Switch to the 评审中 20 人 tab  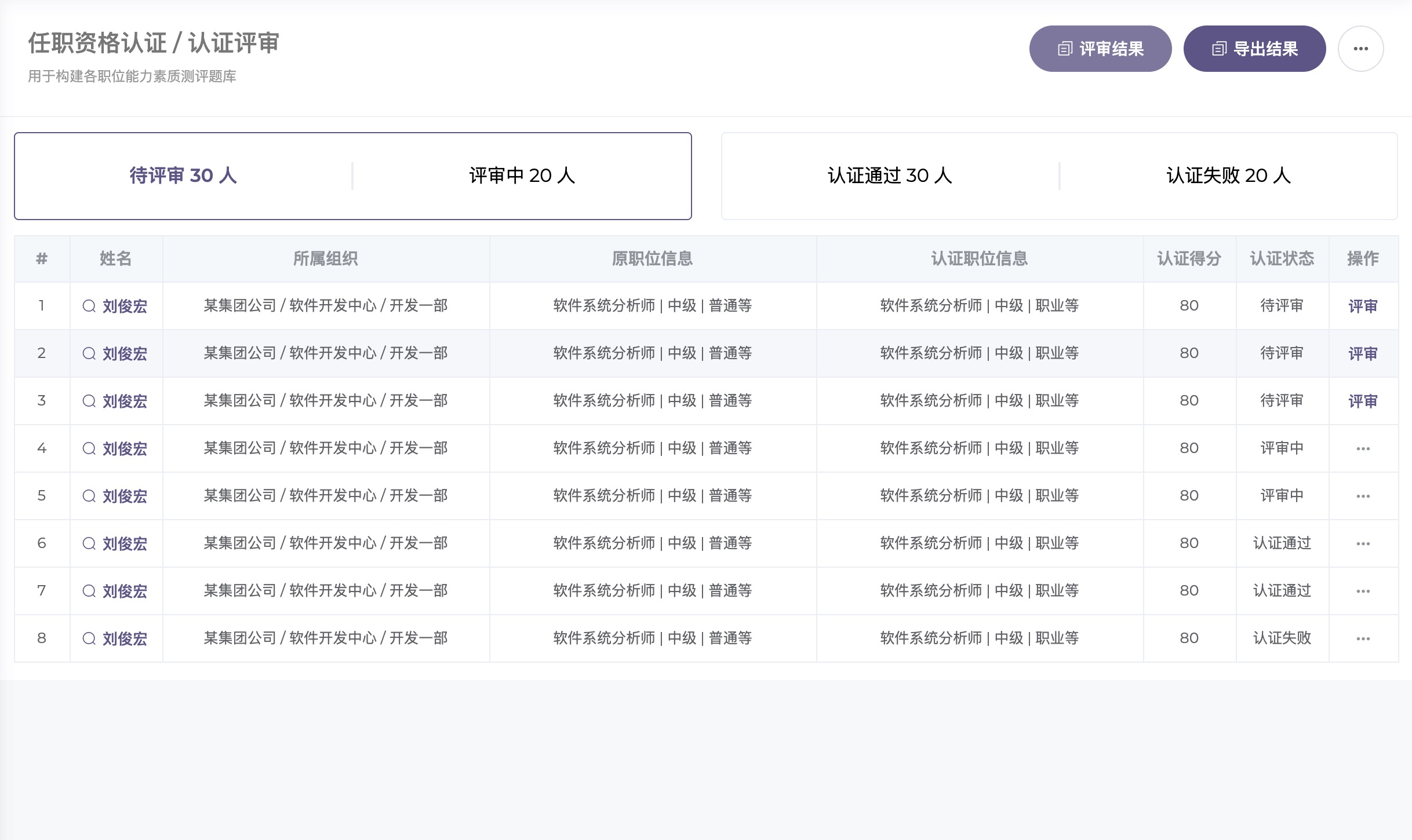tap(522, 176)
